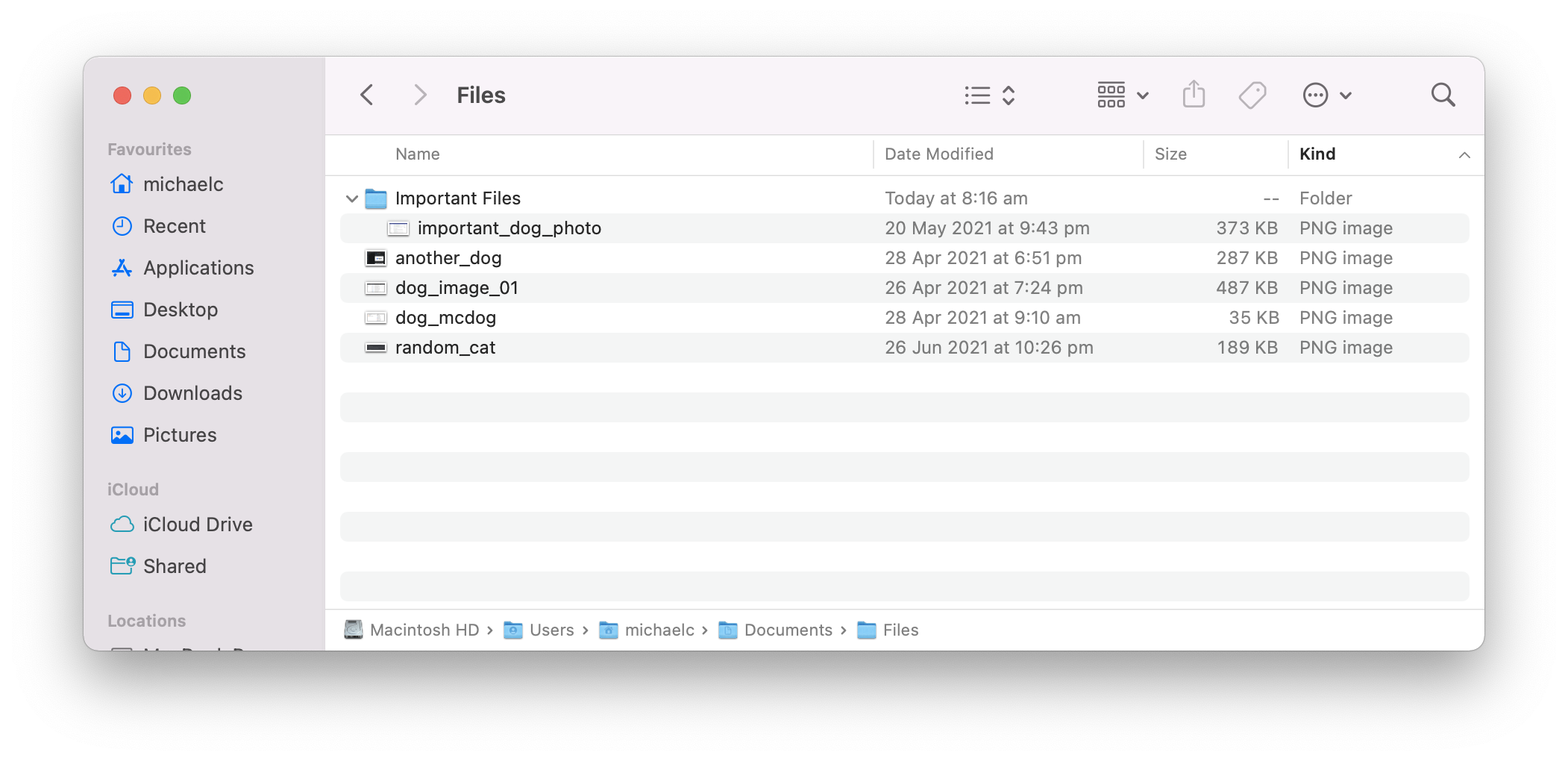
Task: Select the random_cat PNG file
Action: 445,347
